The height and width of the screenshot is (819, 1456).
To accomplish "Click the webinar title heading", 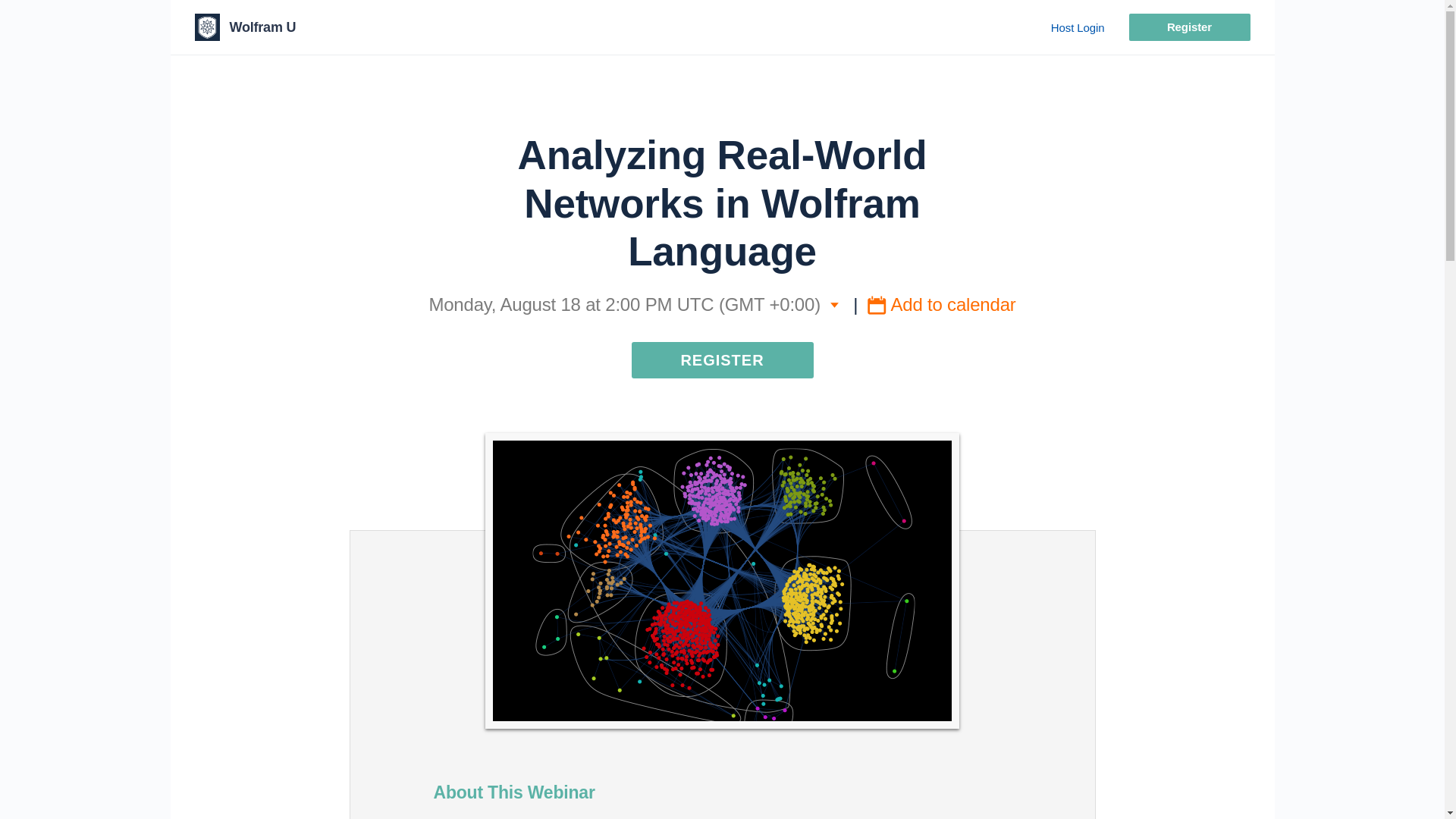I will pyautogui.click(x=722, y=203).
